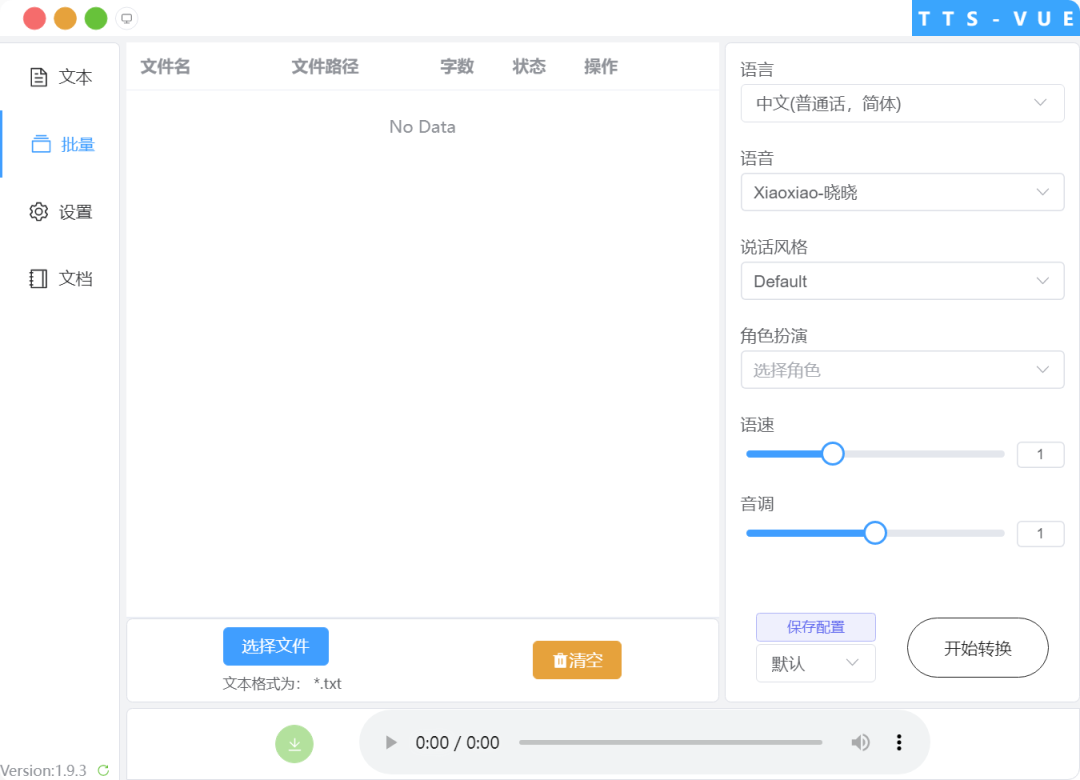This screenshot has height=780, width=1080.
Task: Adjust the 语速 speech rate slider handle
Action: tap(833, 453)
